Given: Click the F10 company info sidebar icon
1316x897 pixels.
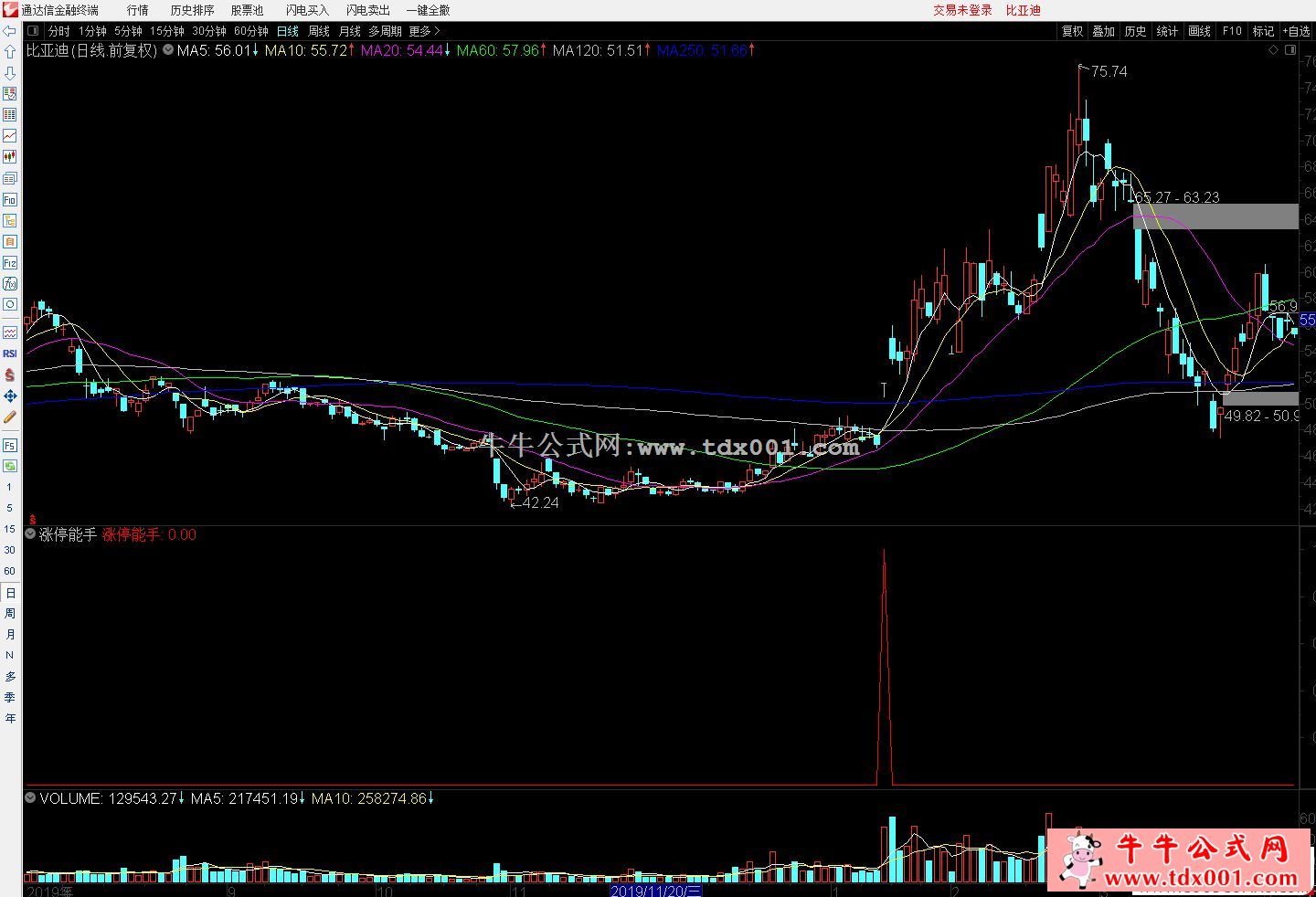Looking at the screenshot, I should (x=10, y=199).
